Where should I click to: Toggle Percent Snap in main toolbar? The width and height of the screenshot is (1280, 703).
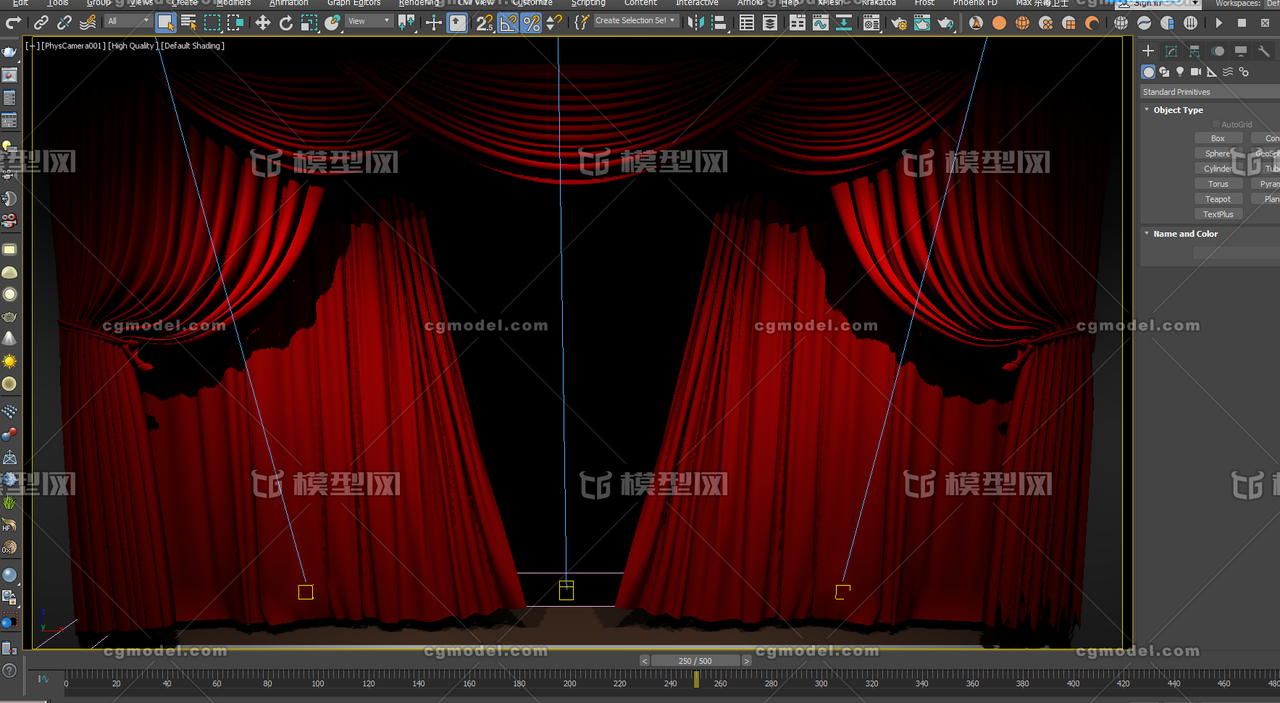pyautogui.click(x=531, y=22)
